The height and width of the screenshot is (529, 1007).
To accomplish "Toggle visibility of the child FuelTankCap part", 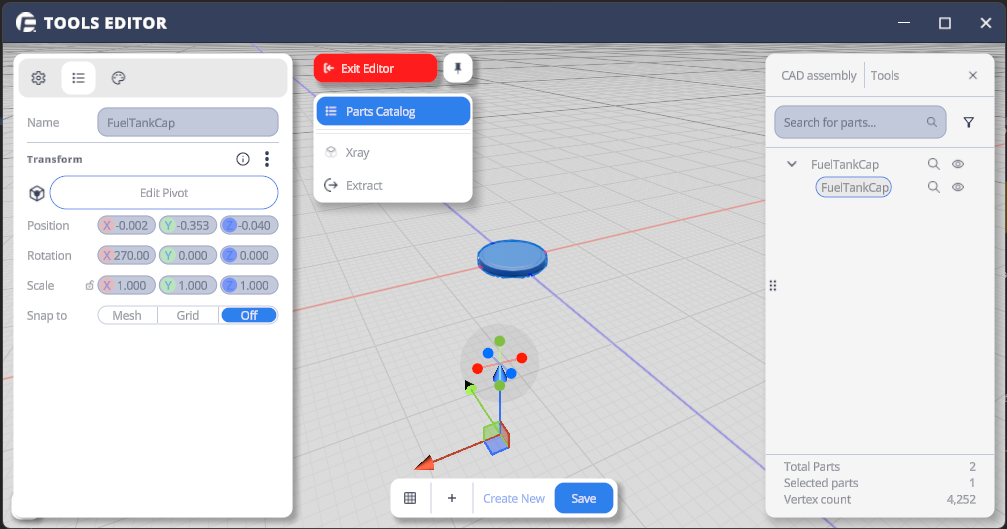I will (x=957, y=187).
